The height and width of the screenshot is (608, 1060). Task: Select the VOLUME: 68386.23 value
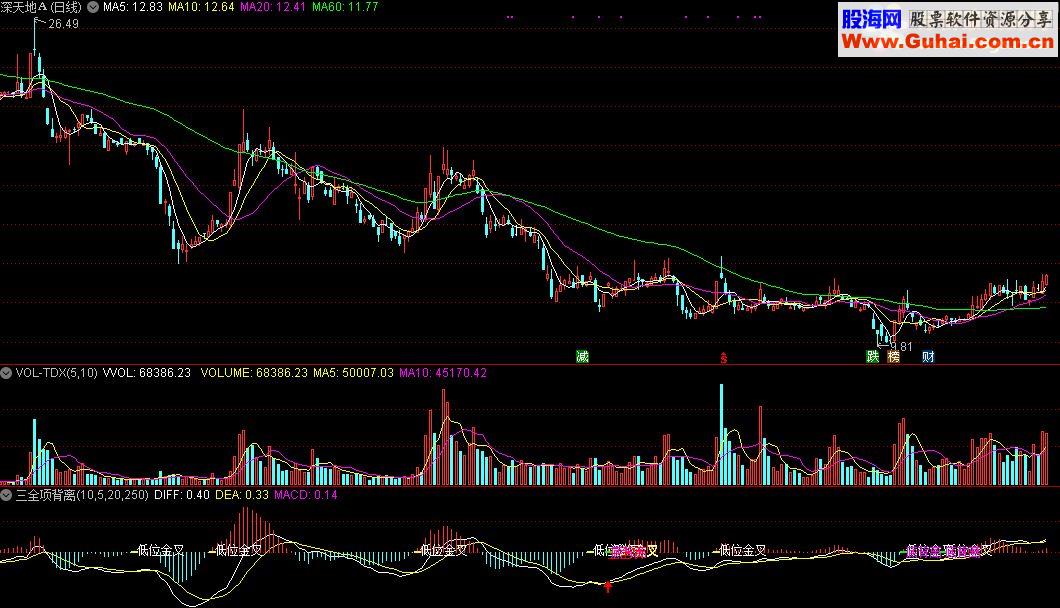(x=254, y=373)
